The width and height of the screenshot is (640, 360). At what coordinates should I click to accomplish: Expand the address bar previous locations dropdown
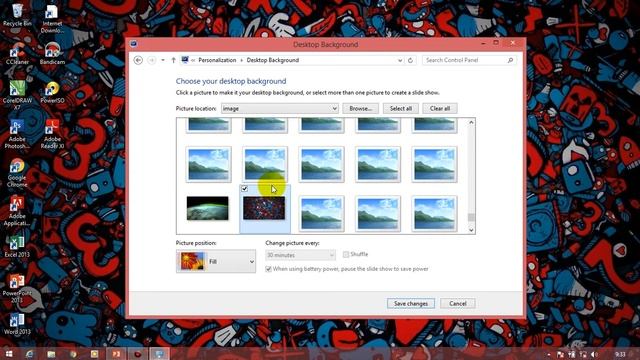point(400,60)
